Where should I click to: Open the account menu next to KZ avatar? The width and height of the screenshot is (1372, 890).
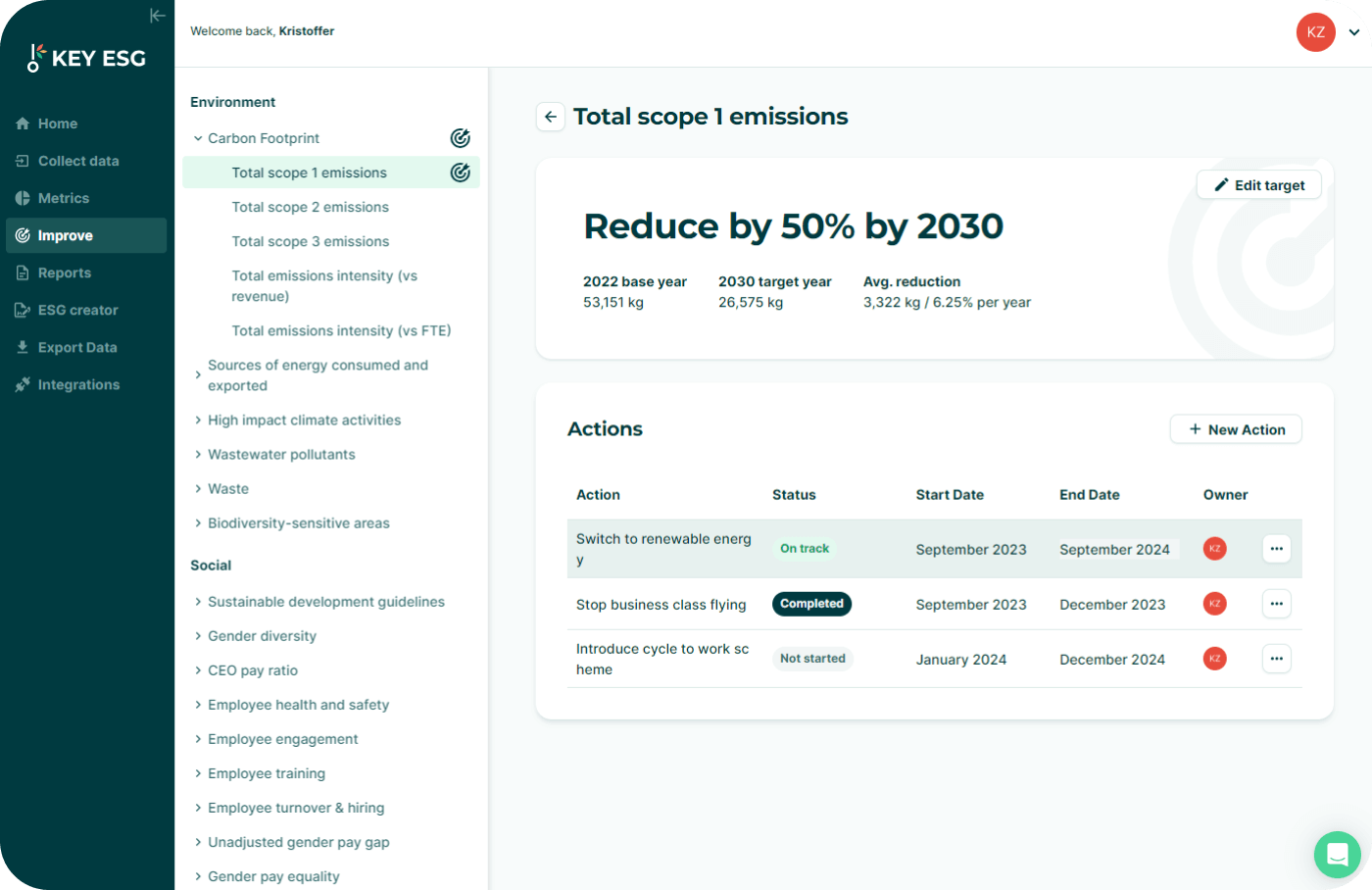pos(1353,32)
